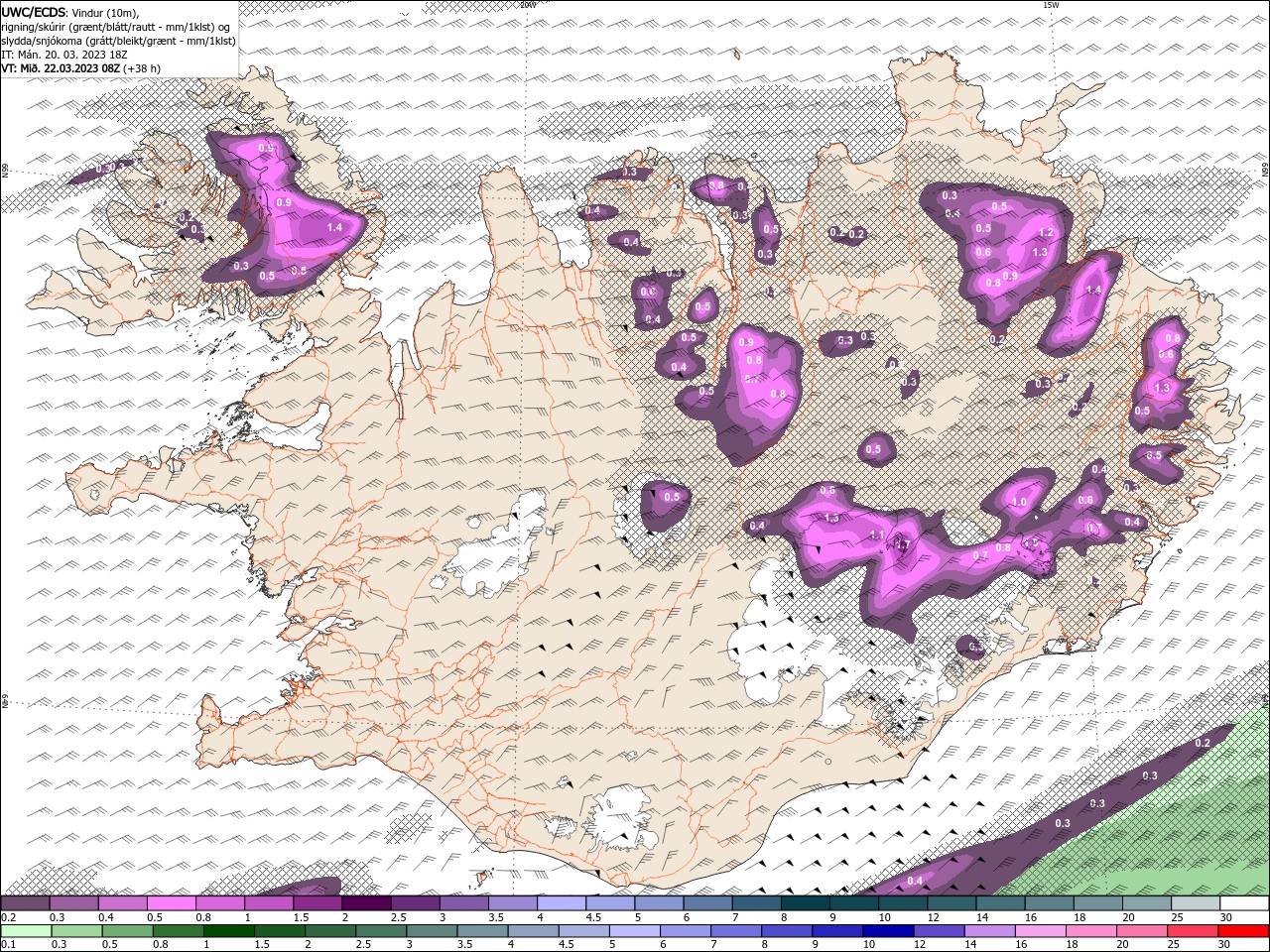
Task: Click the '1.0' snowfall value in the southeast
Action: pyautogui.click(x=1019, y=503)
